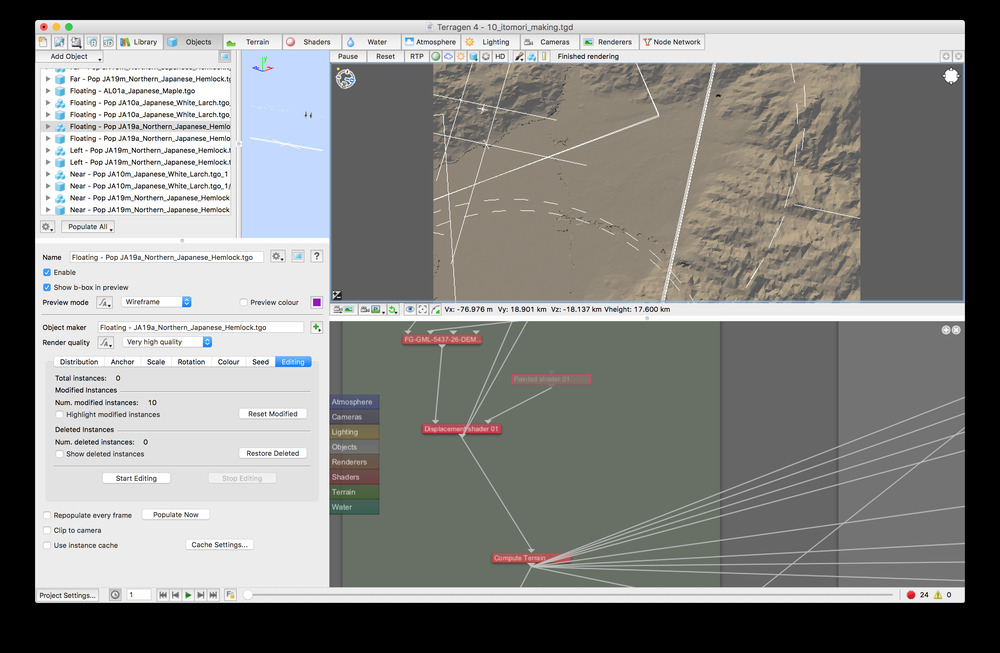Switch to the Terrain tab
This screenshot has height=653, width=1000.
251,42
